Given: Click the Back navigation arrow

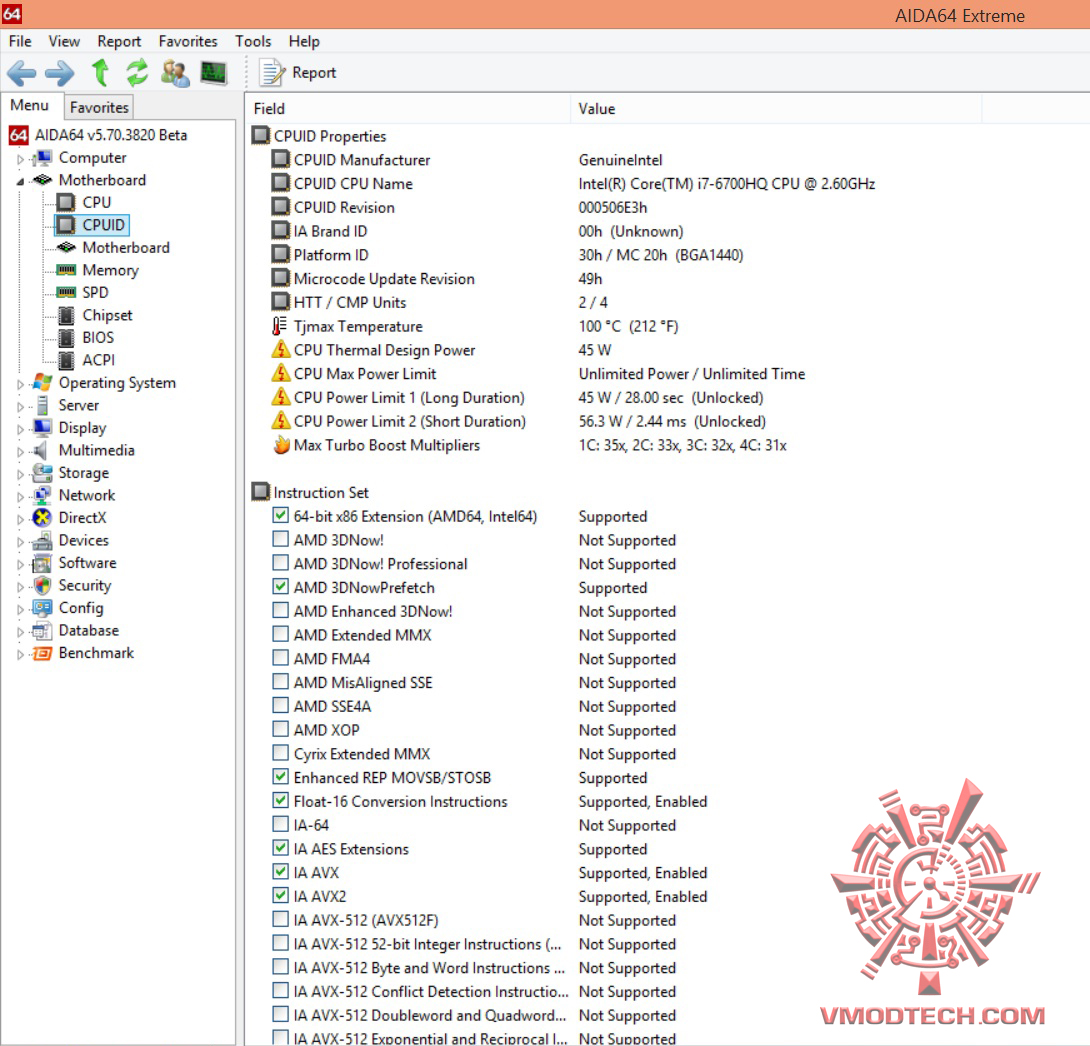Looking at the screenshot, I should coord(21,73).
